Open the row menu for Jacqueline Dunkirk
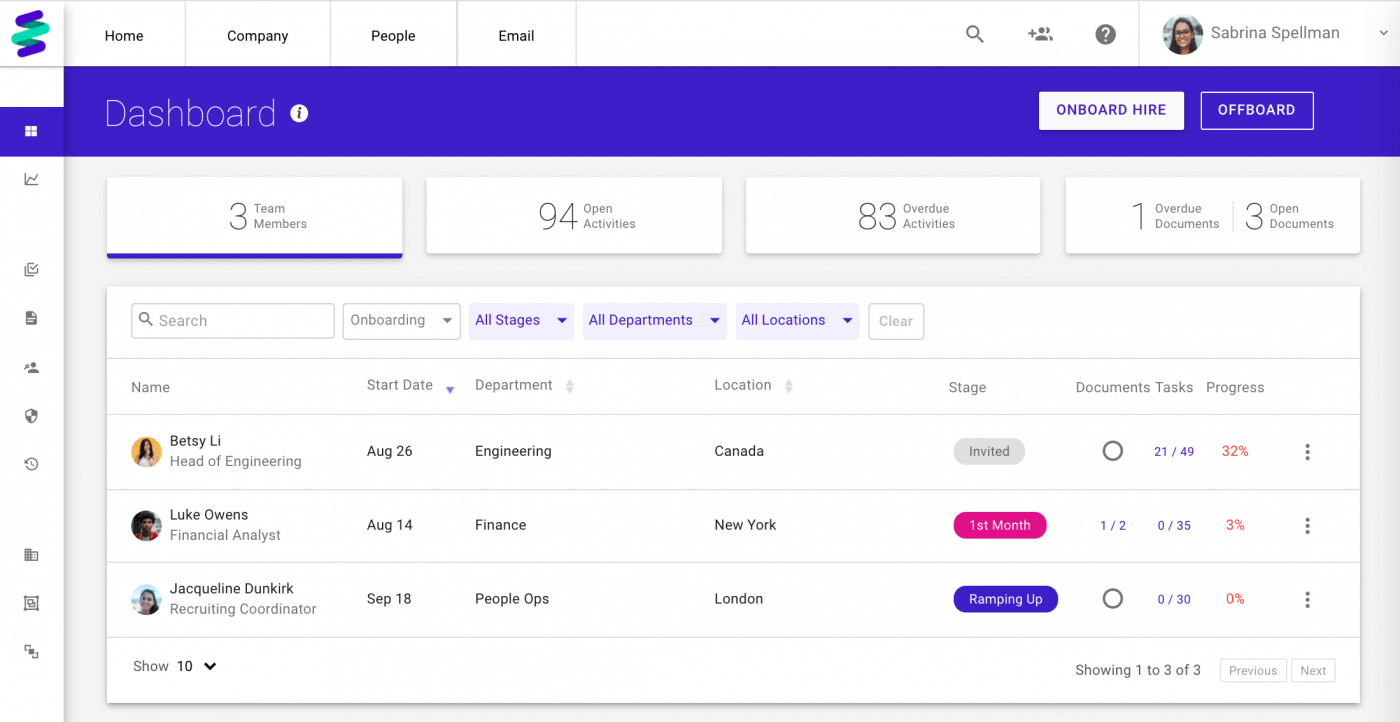 pyautogui.click(x=1307, y=600)
